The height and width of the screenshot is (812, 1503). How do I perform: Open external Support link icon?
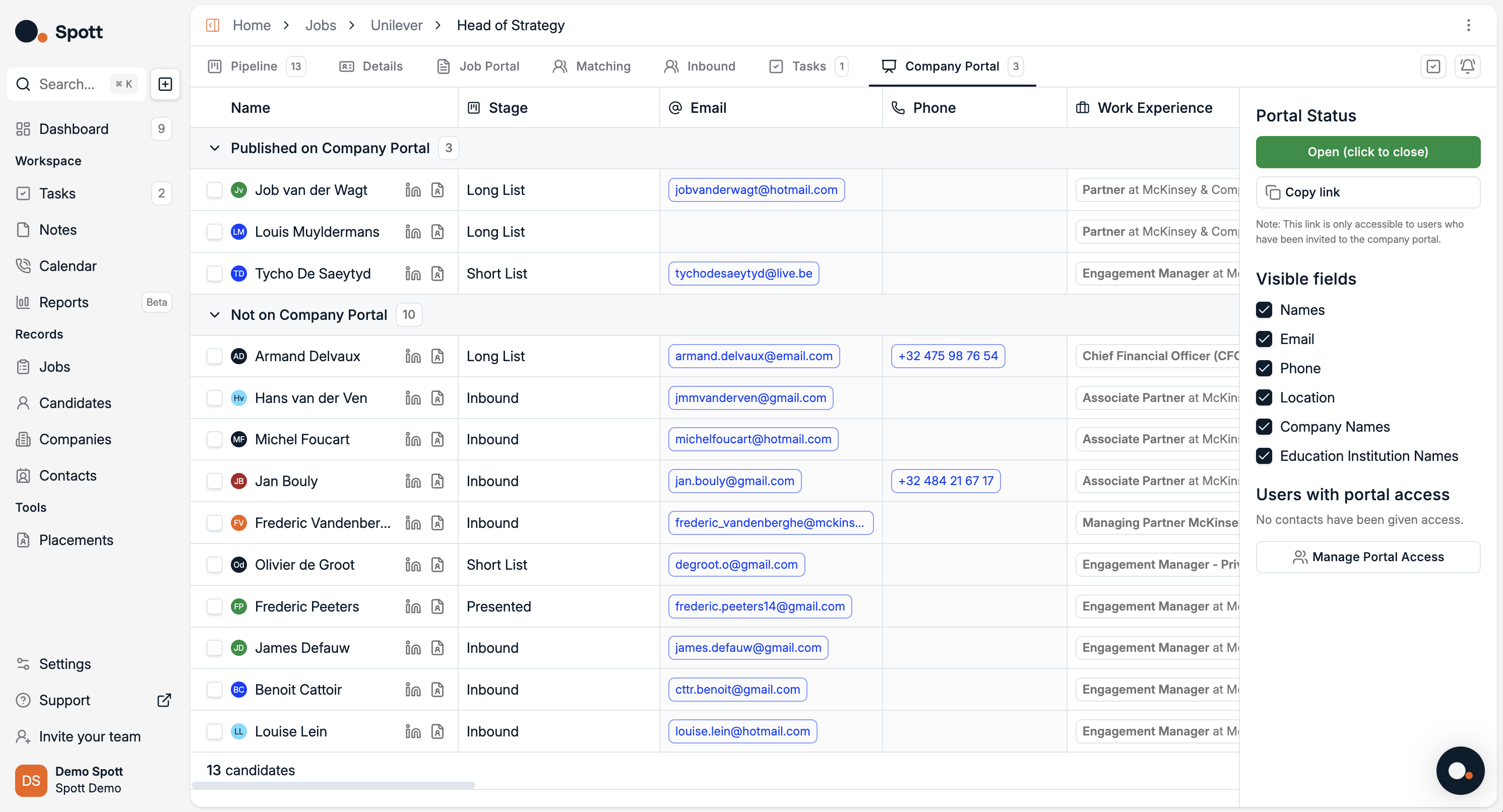(164, 700)
